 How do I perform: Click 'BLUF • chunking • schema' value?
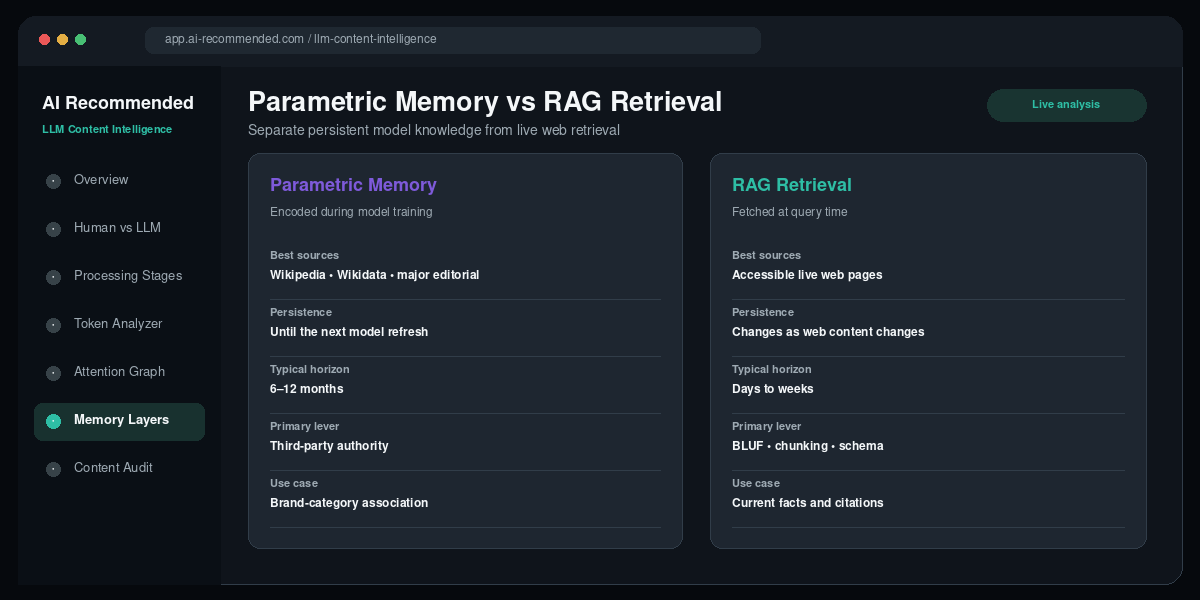[x=808, y=446]
